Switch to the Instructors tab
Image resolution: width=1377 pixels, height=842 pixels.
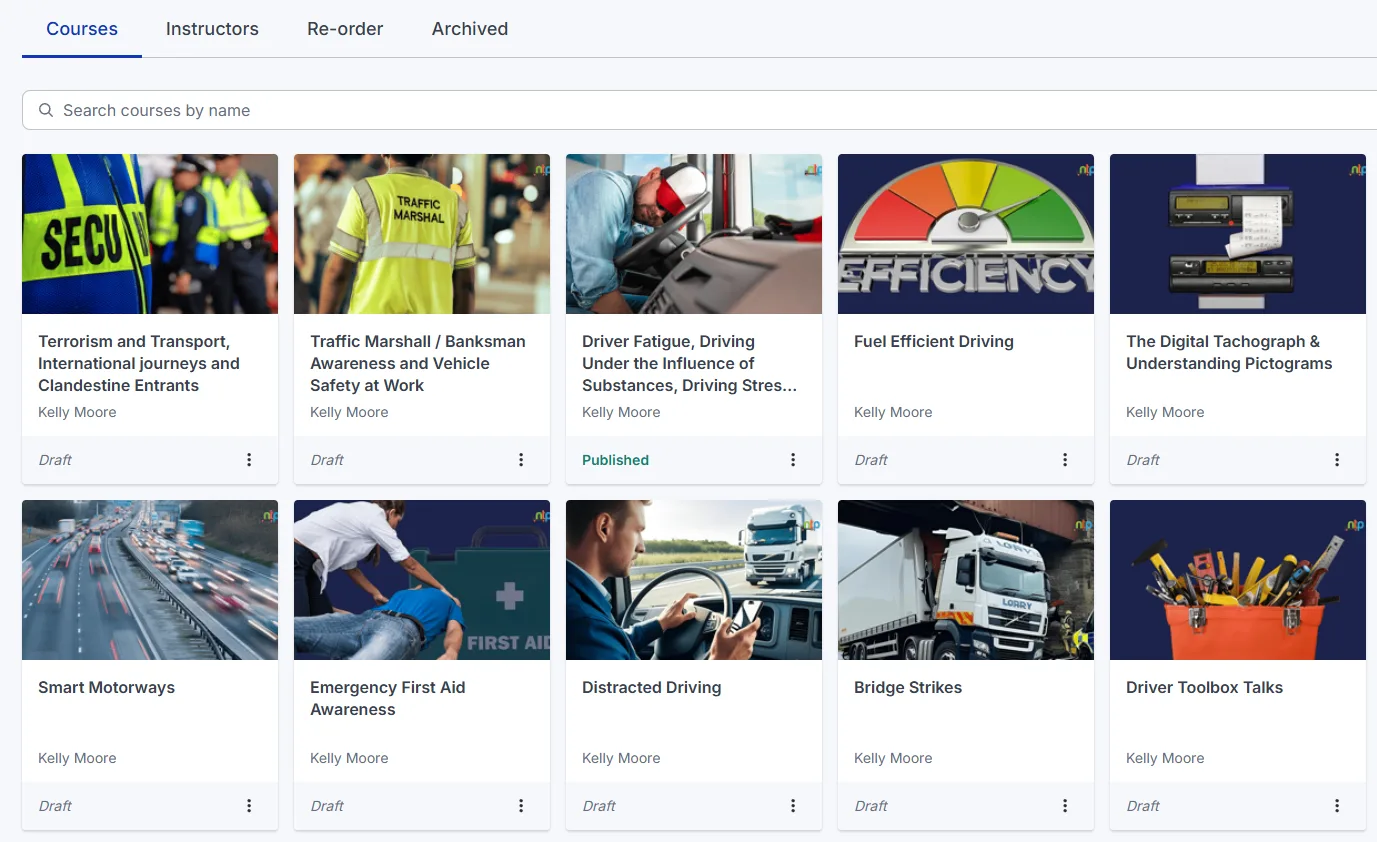[x=212, y=29]
